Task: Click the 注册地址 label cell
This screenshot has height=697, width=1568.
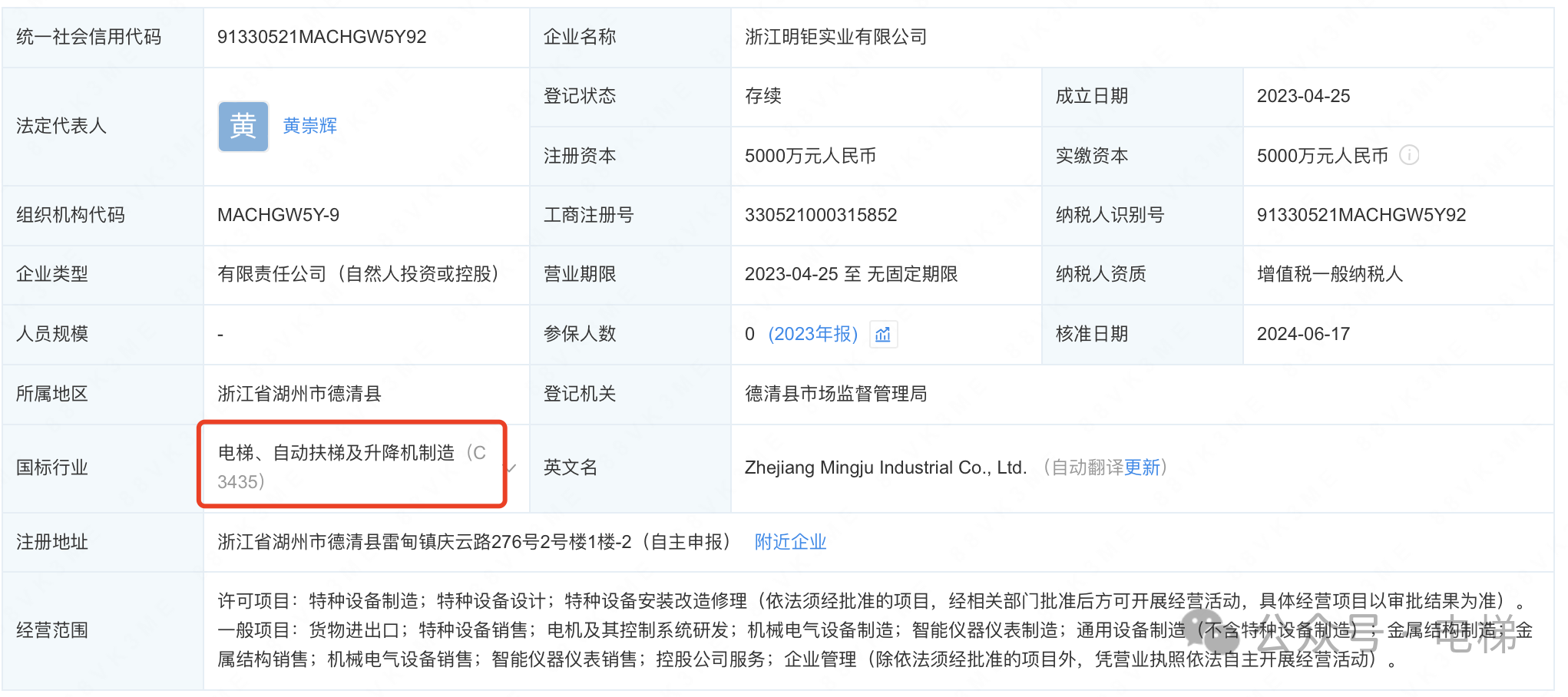Action: click(x=103, y=542)
